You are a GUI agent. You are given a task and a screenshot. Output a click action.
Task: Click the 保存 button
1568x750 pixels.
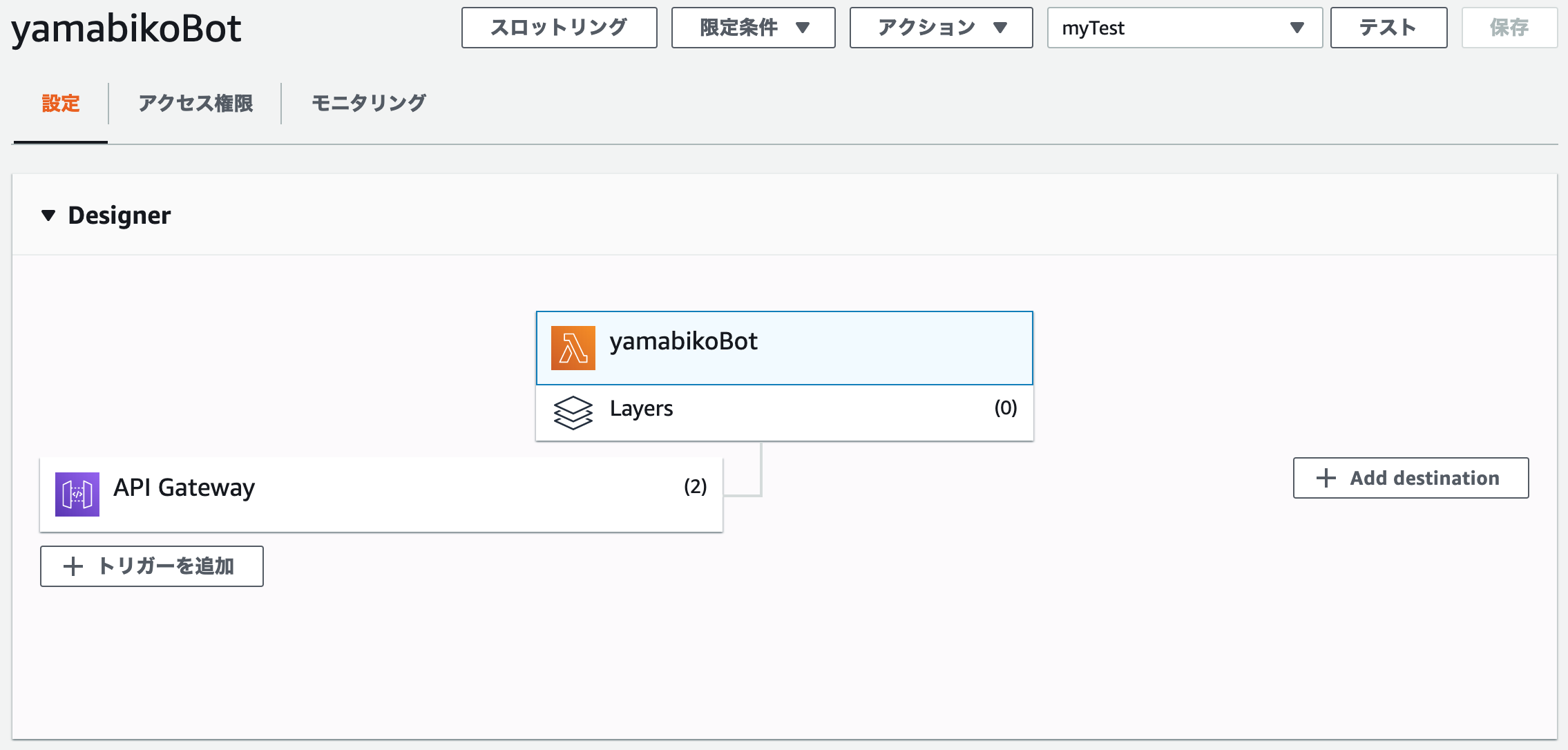[1509, 28]
